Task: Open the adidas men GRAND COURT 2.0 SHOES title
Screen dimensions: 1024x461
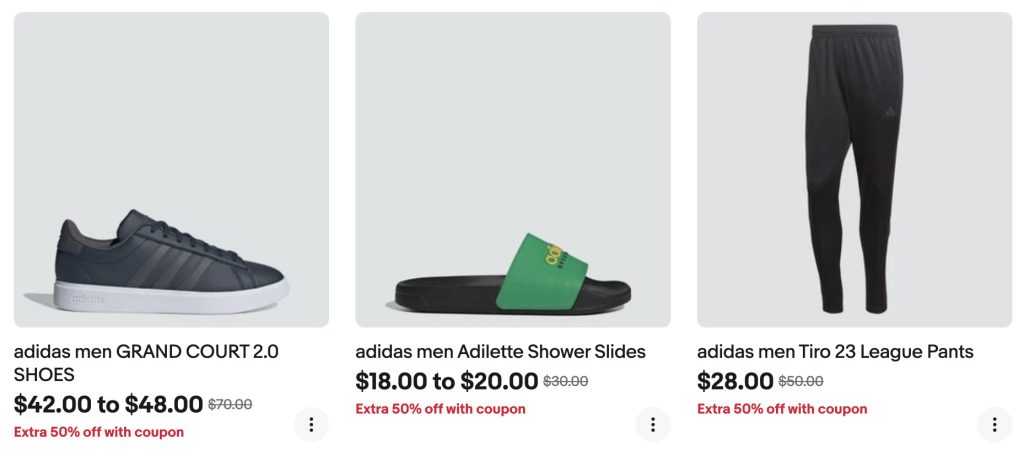Action: (146, 363)
